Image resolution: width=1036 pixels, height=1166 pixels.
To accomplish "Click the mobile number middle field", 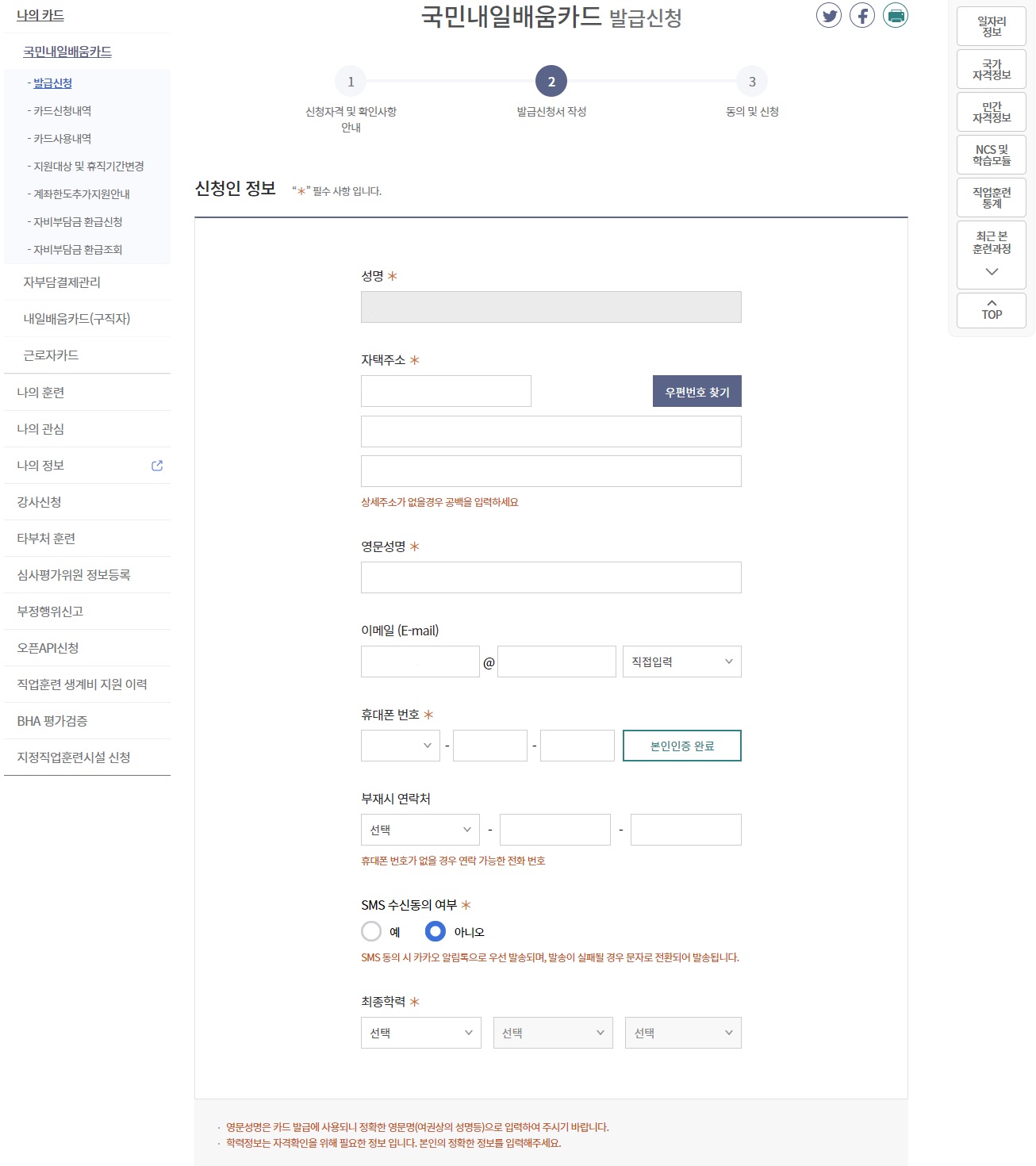I will click(490, 746).
